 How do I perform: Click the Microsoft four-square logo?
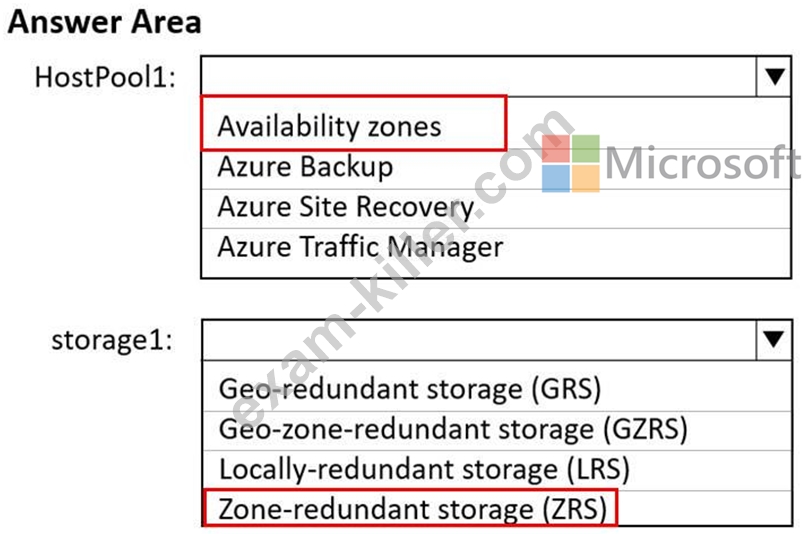[x=571, y=163]
